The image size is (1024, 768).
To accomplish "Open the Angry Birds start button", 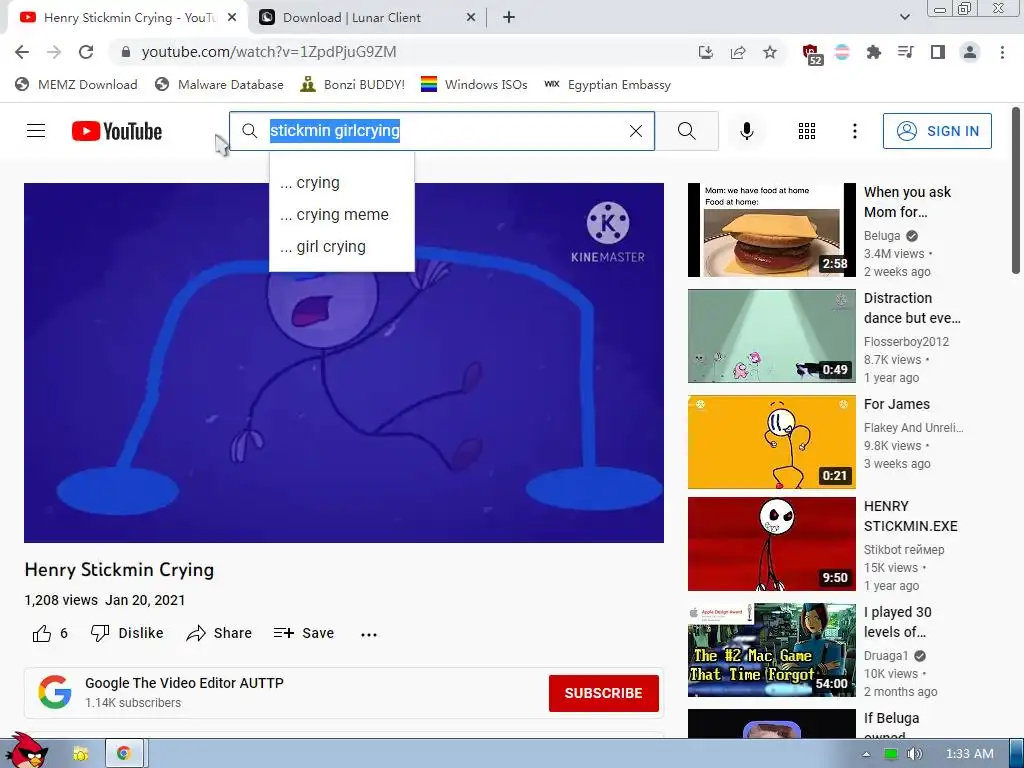I will (26, 750).
